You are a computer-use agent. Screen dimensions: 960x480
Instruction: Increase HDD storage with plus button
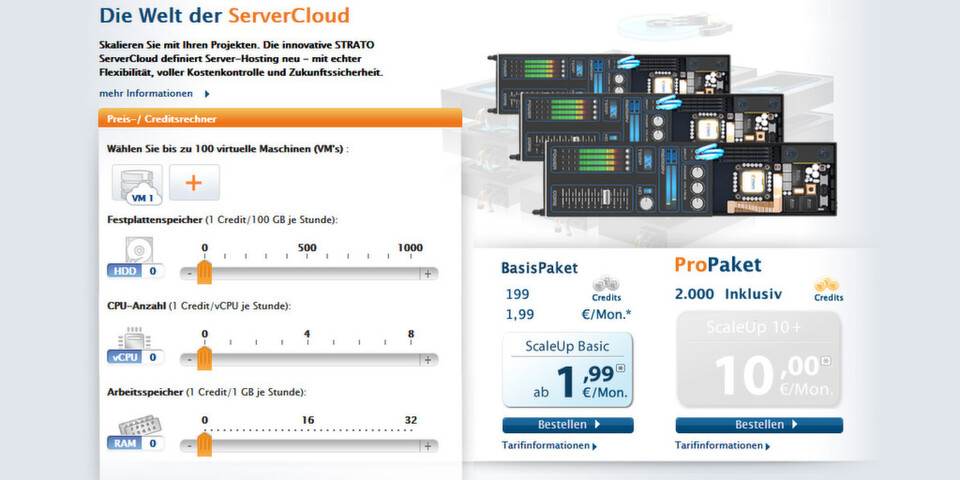tap(429, 274)
